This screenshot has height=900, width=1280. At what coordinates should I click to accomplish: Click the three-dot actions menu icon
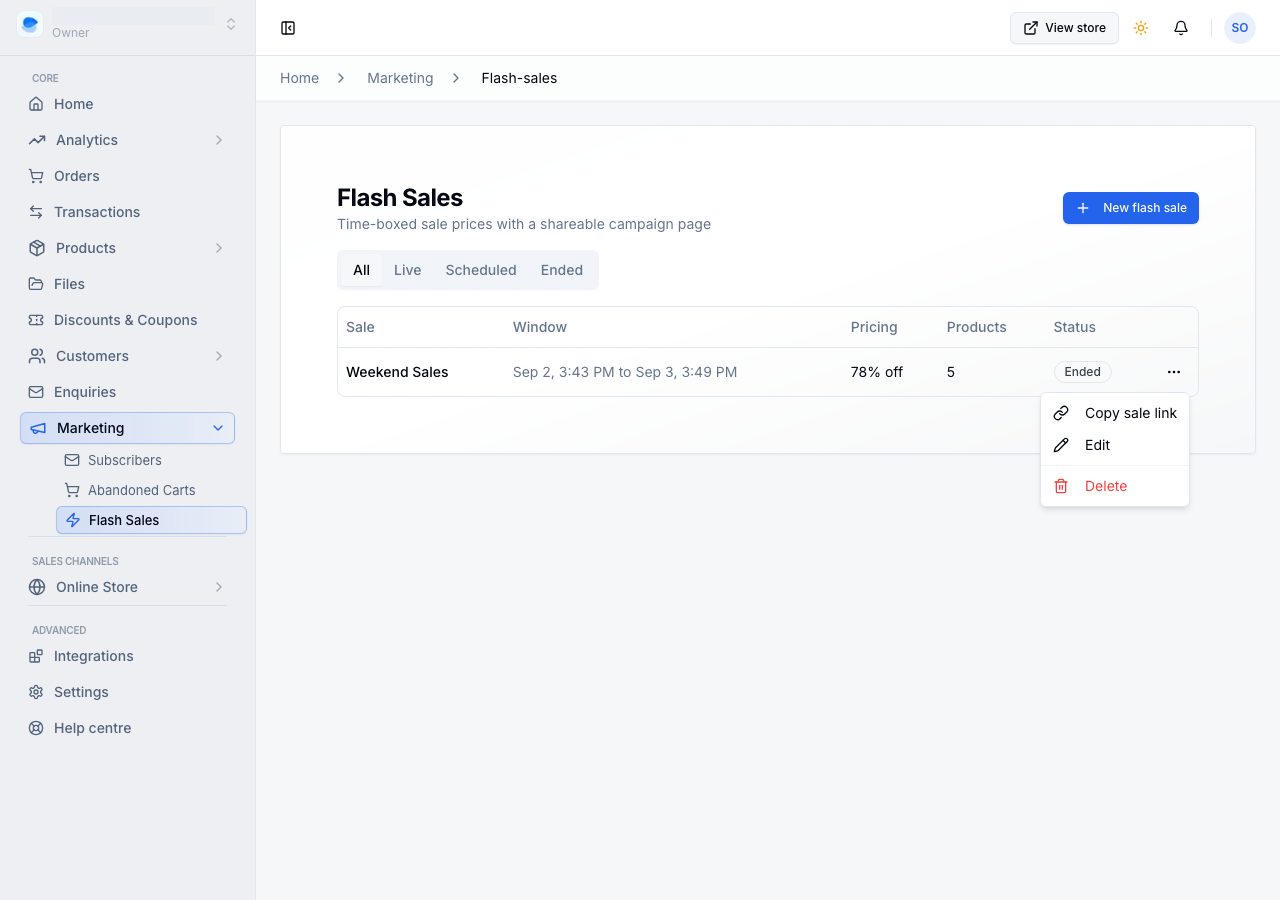pos(1174,372)
